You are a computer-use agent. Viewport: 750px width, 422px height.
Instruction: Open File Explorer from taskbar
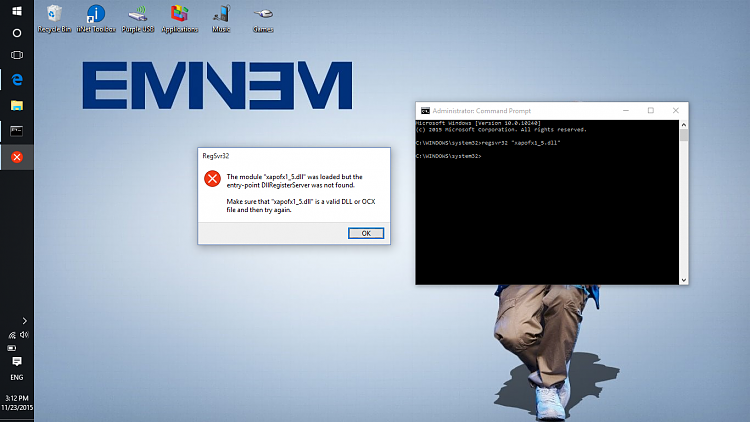coord(17,105)
